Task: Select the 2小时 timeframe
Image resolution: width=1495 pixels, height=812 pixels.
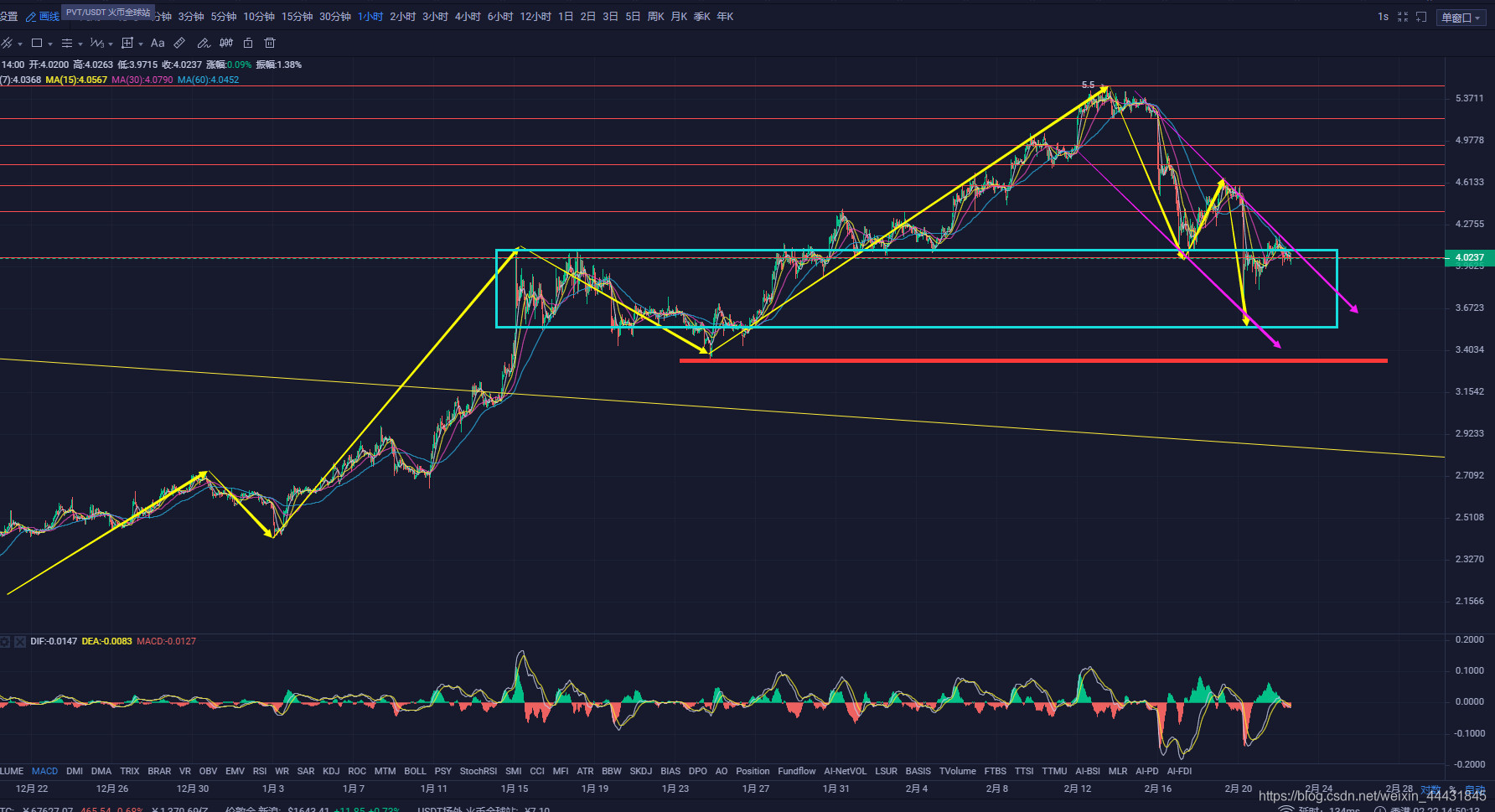Action: (403, 17)
